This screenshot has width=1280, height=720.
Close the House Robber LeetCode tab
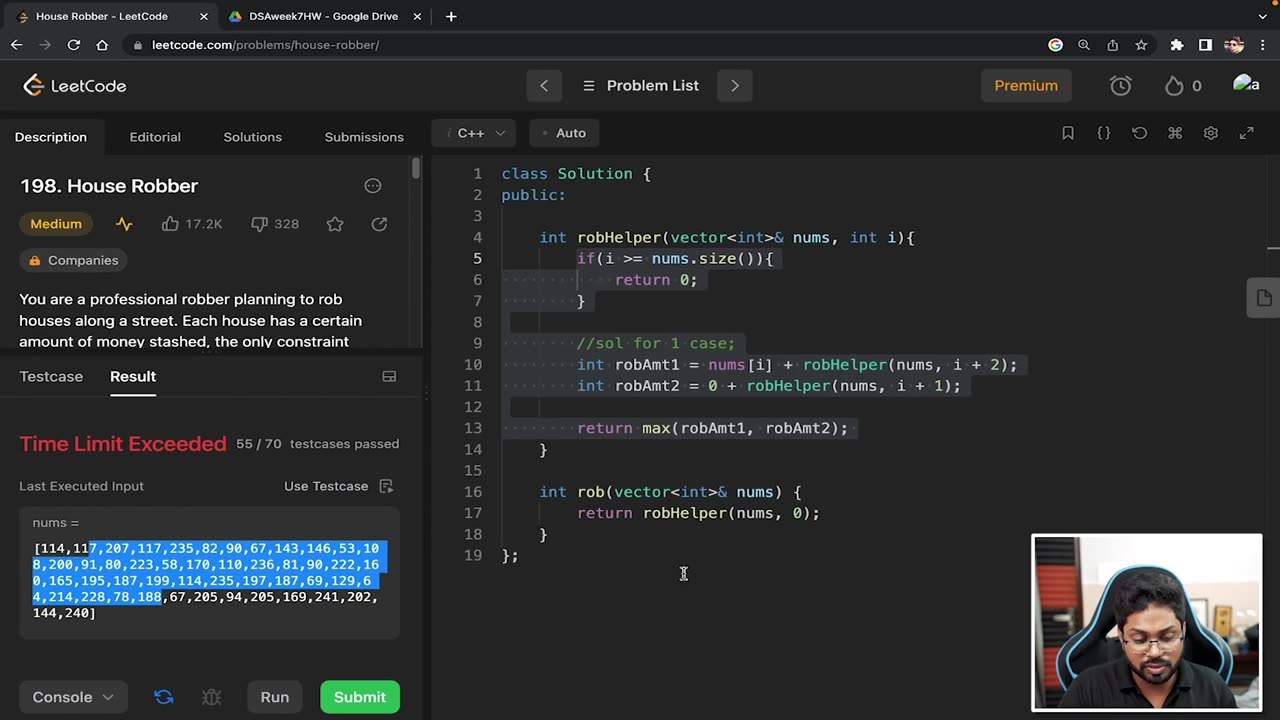204,16
